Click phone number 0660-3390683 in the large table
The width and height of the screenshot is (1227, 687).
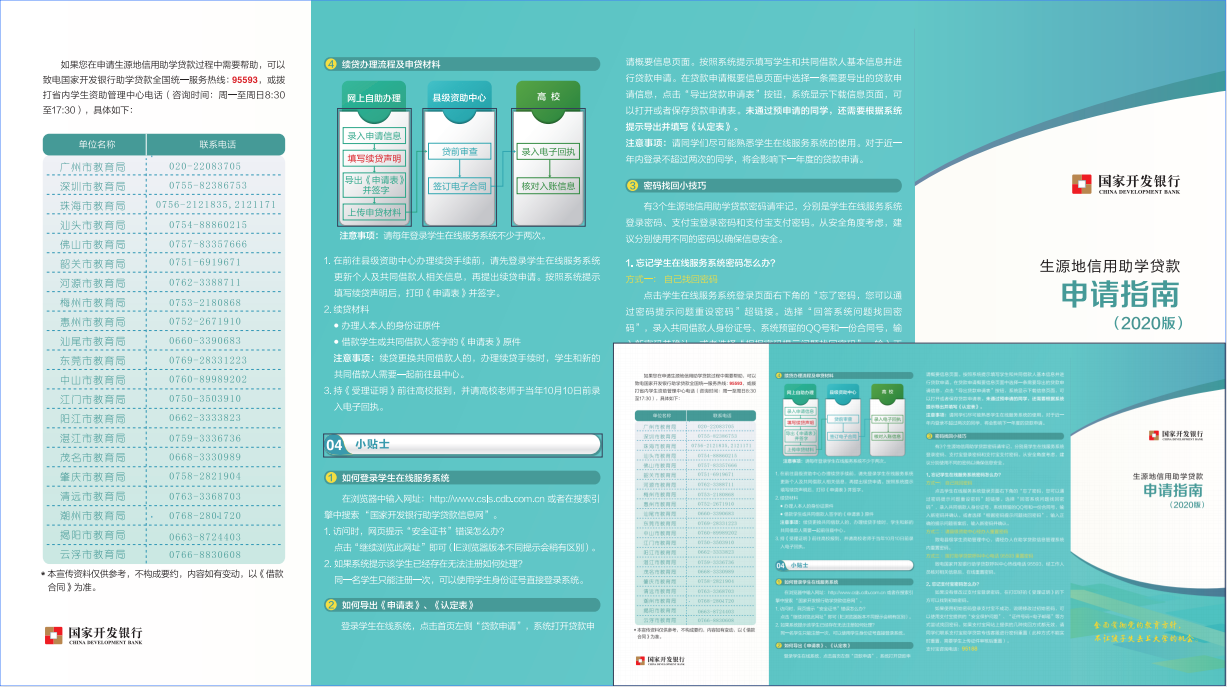[205, 341]
